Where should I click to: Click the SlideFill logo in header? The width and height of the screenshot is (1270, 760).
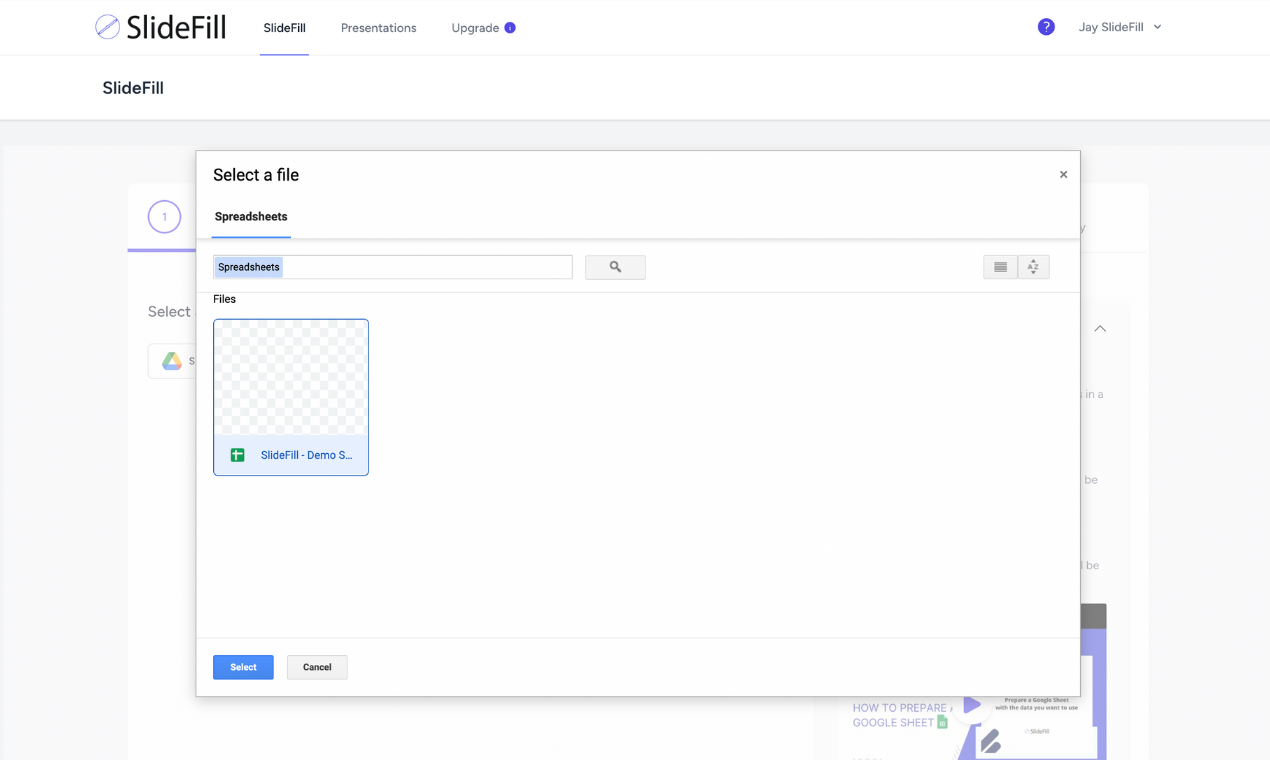point(160,27)
